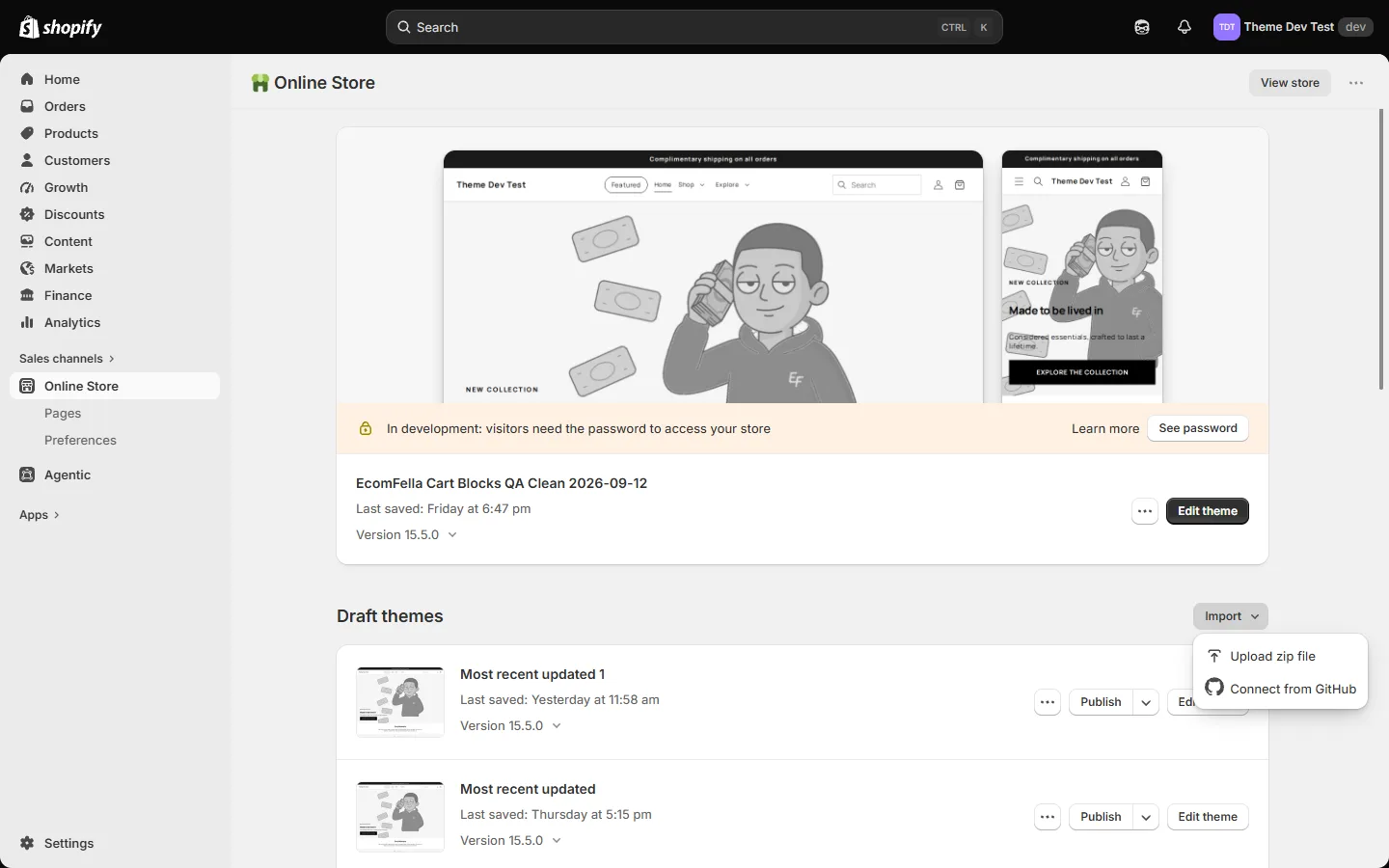This screenshot has height=868, width=1389.
Task: Open the Markets globe icon
Action: (x=27, y=268)
